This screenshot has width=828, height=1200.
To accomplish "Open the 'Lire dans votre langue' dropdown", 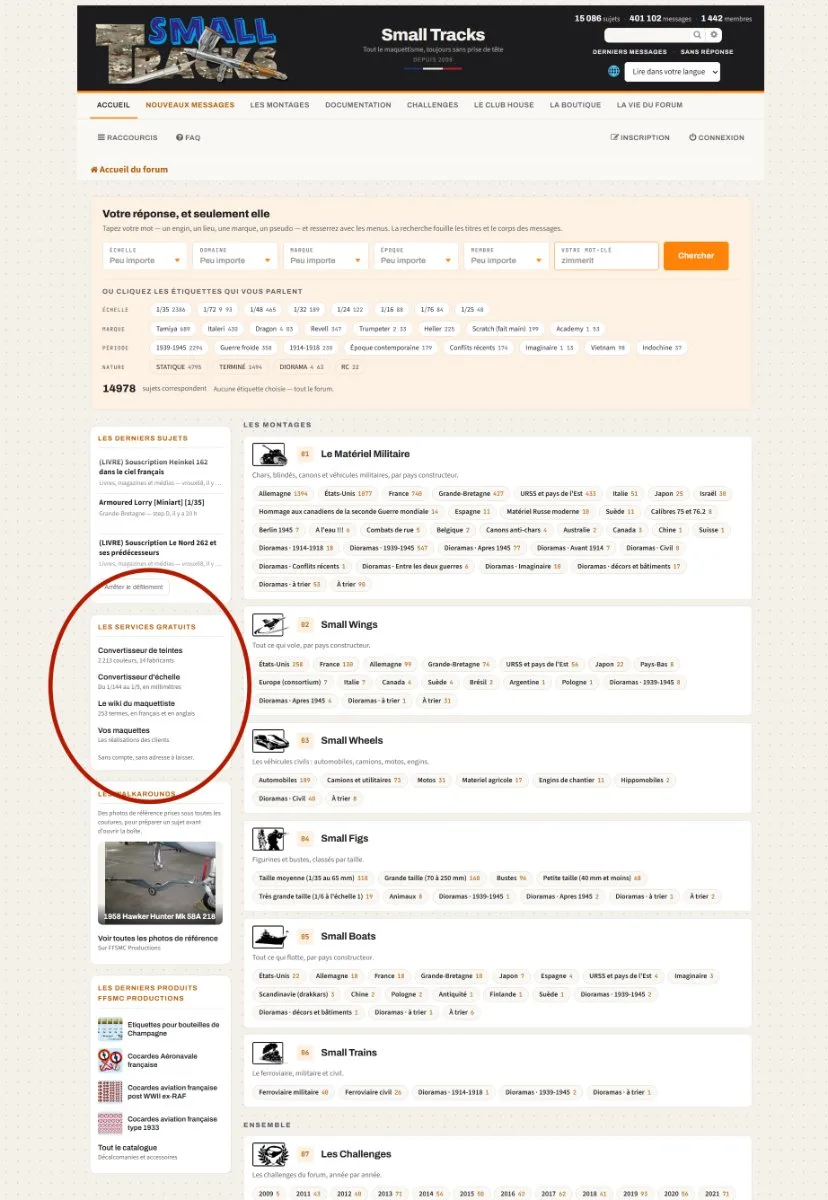I will tap(672, 72).
